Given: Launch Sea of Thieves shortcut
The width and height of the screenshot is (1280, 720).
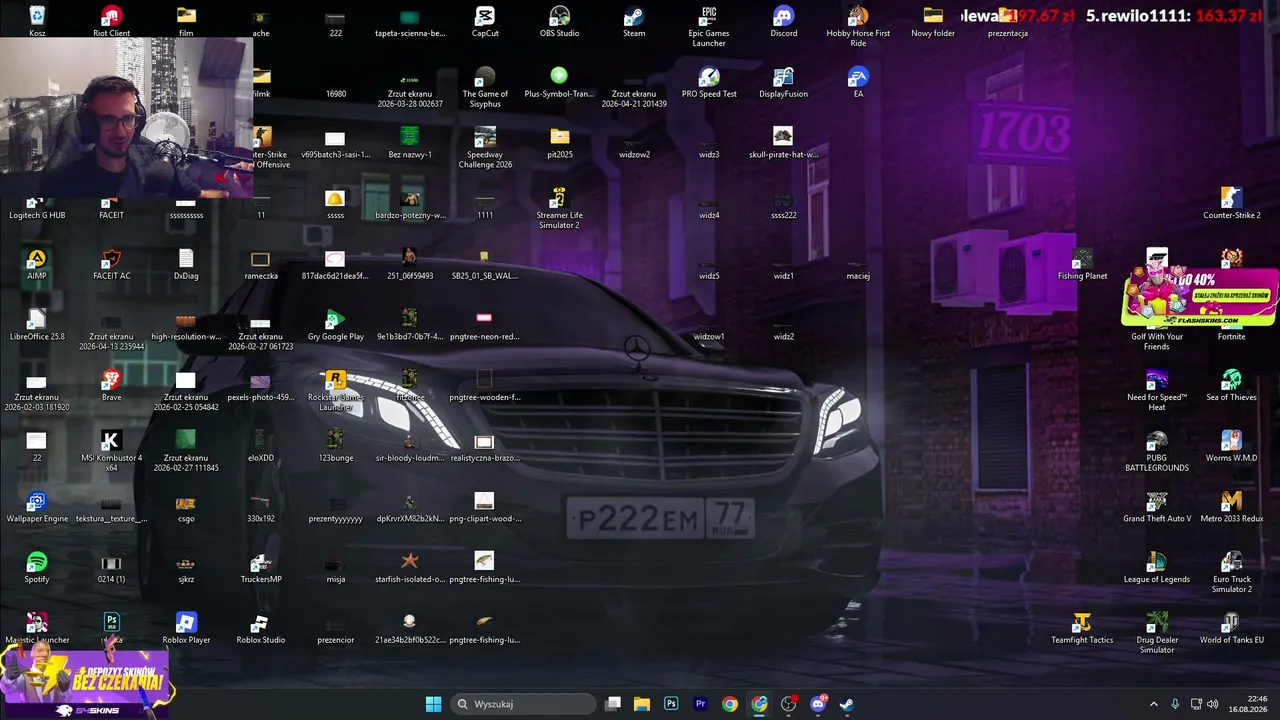Looking at the screenshot, I should [x=1231, y=385].
